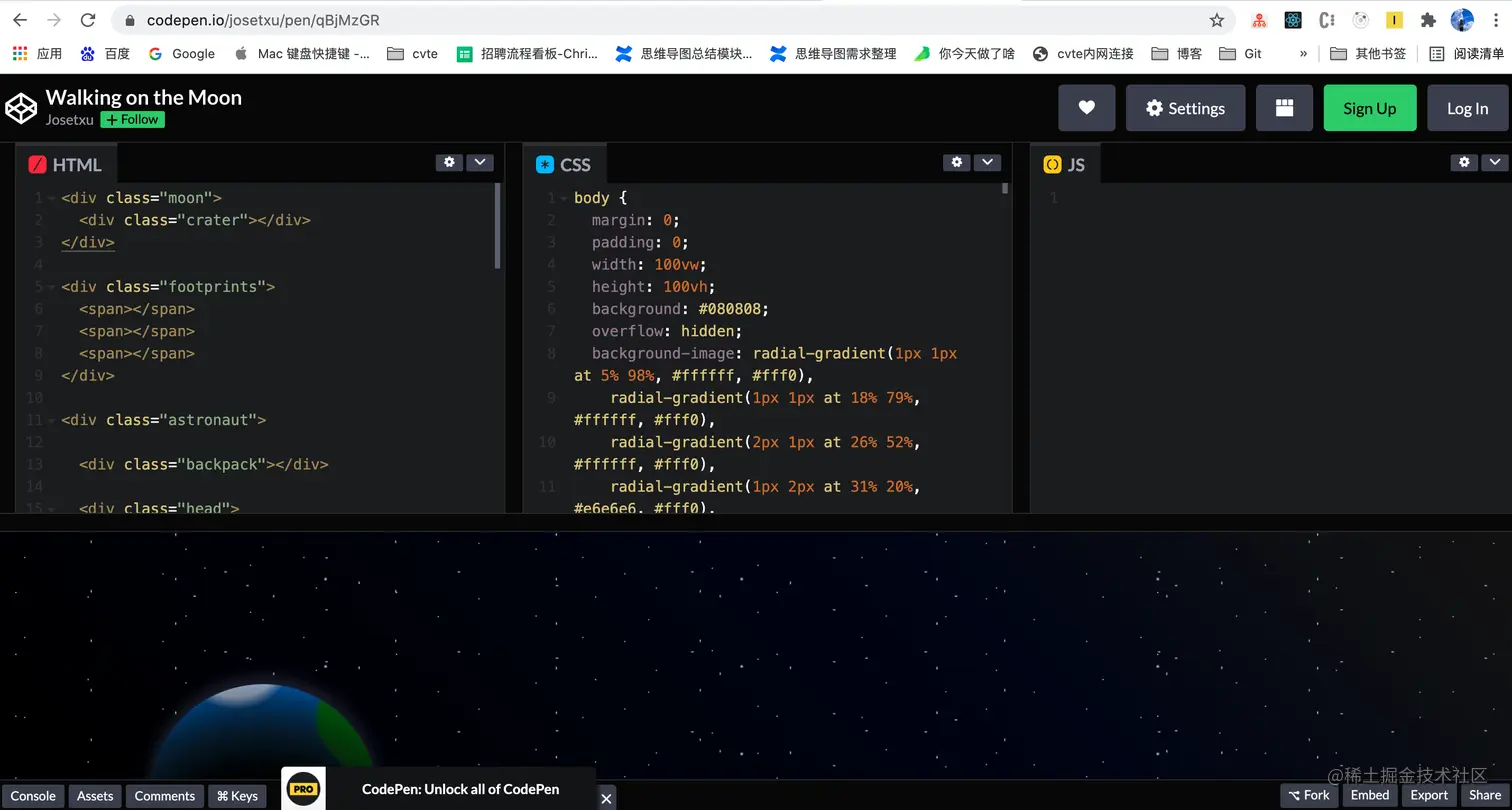Collapse the footprints div fold arrow
The height and width of the screenshot is (810, 1512).
(51, 287)
